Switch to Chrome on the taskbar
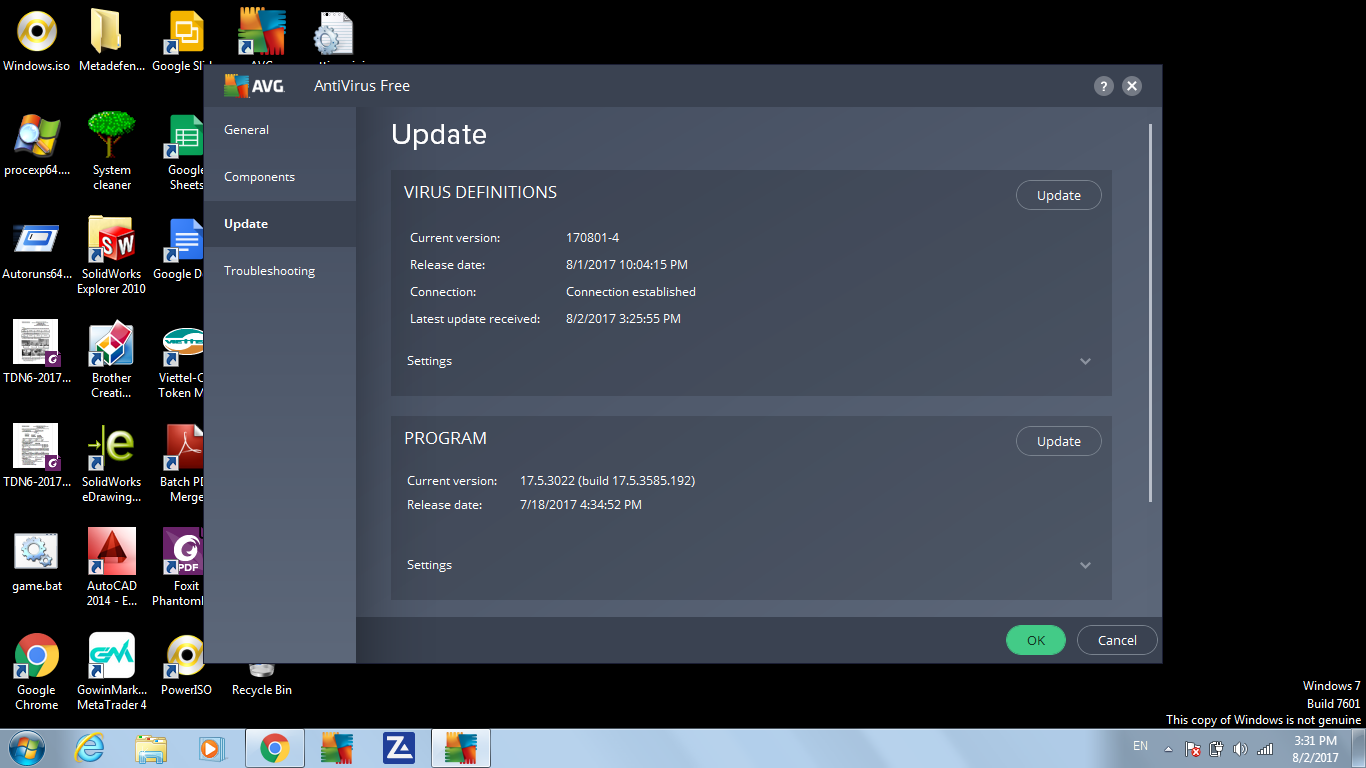The width and height of the screenshot is (1366, 768). (275, 748)
